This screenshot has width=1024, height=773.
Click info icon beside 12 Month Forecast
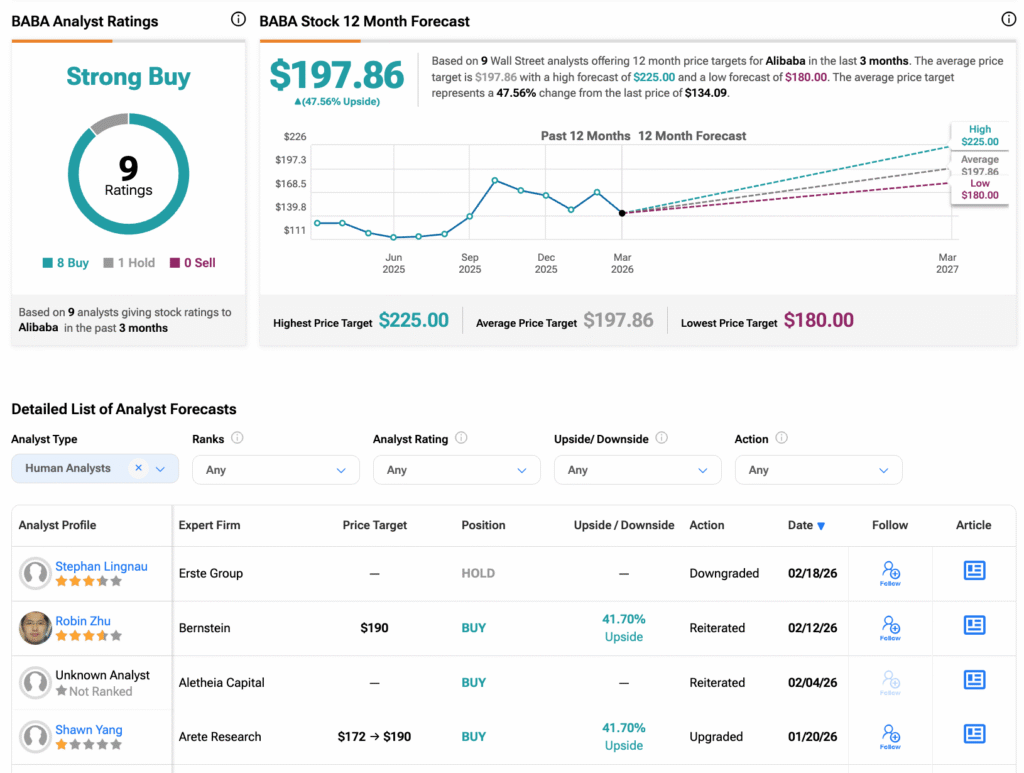point(1008,20)
